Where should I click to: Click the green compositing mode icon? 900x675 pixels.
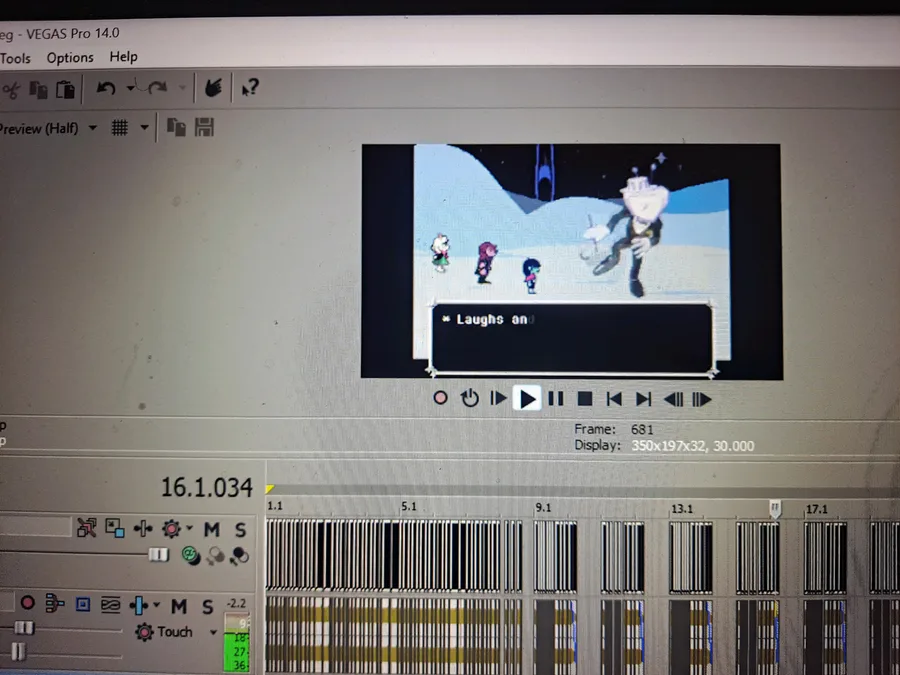(190, 555)
